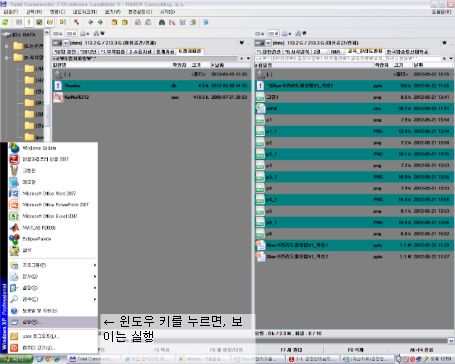455x364 pixels.
Task: Click the toolbar's forward arrow icon
Action: pyautogui.click(x=100, y=22)
